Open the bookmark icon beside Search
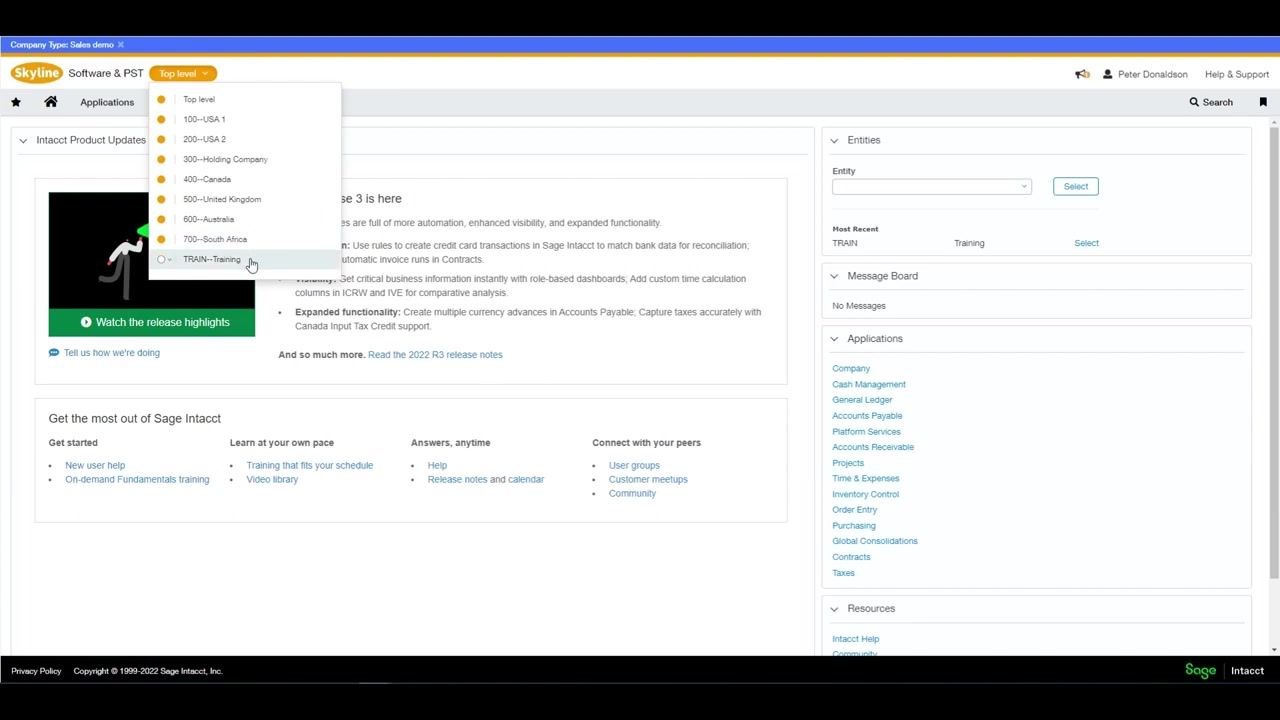Viewport: 1280px width, 720px height. pos(1263,102)
